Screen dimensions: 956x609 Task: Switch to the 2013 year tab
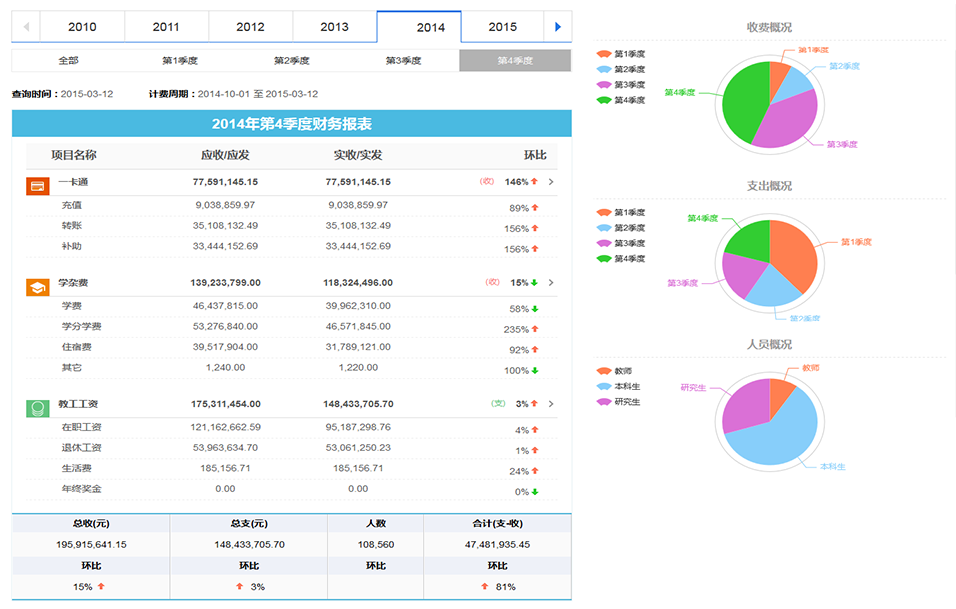point(334,27)
